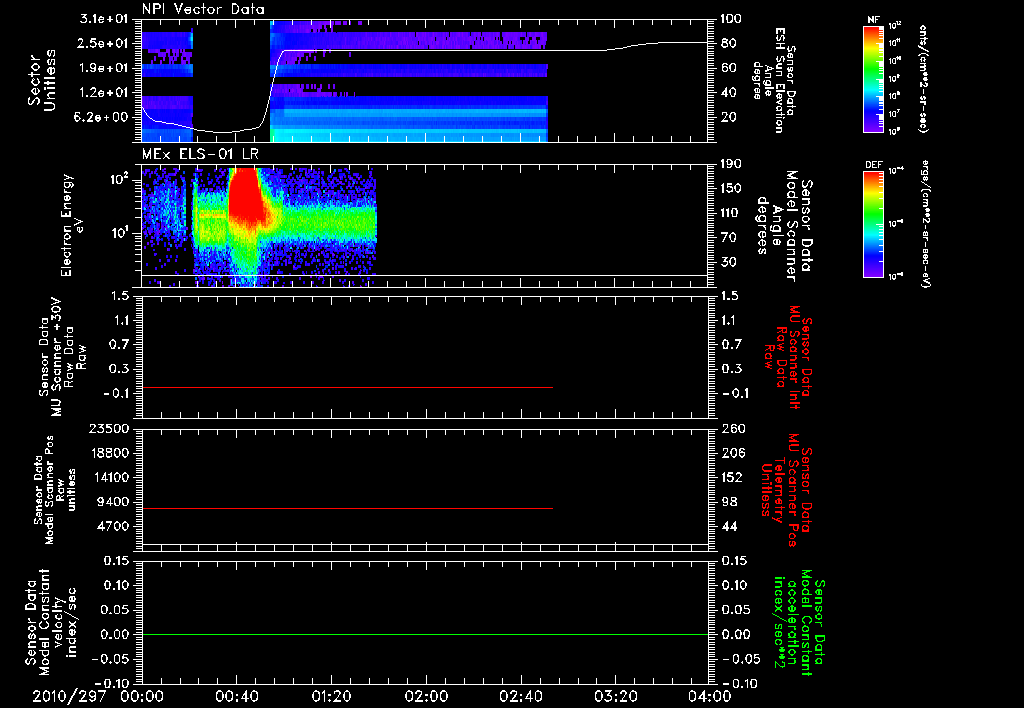Select the 'MEx ELS-01 LR' panel title
The height and width of the screenshot is (708, 1024).
[200, 154]
